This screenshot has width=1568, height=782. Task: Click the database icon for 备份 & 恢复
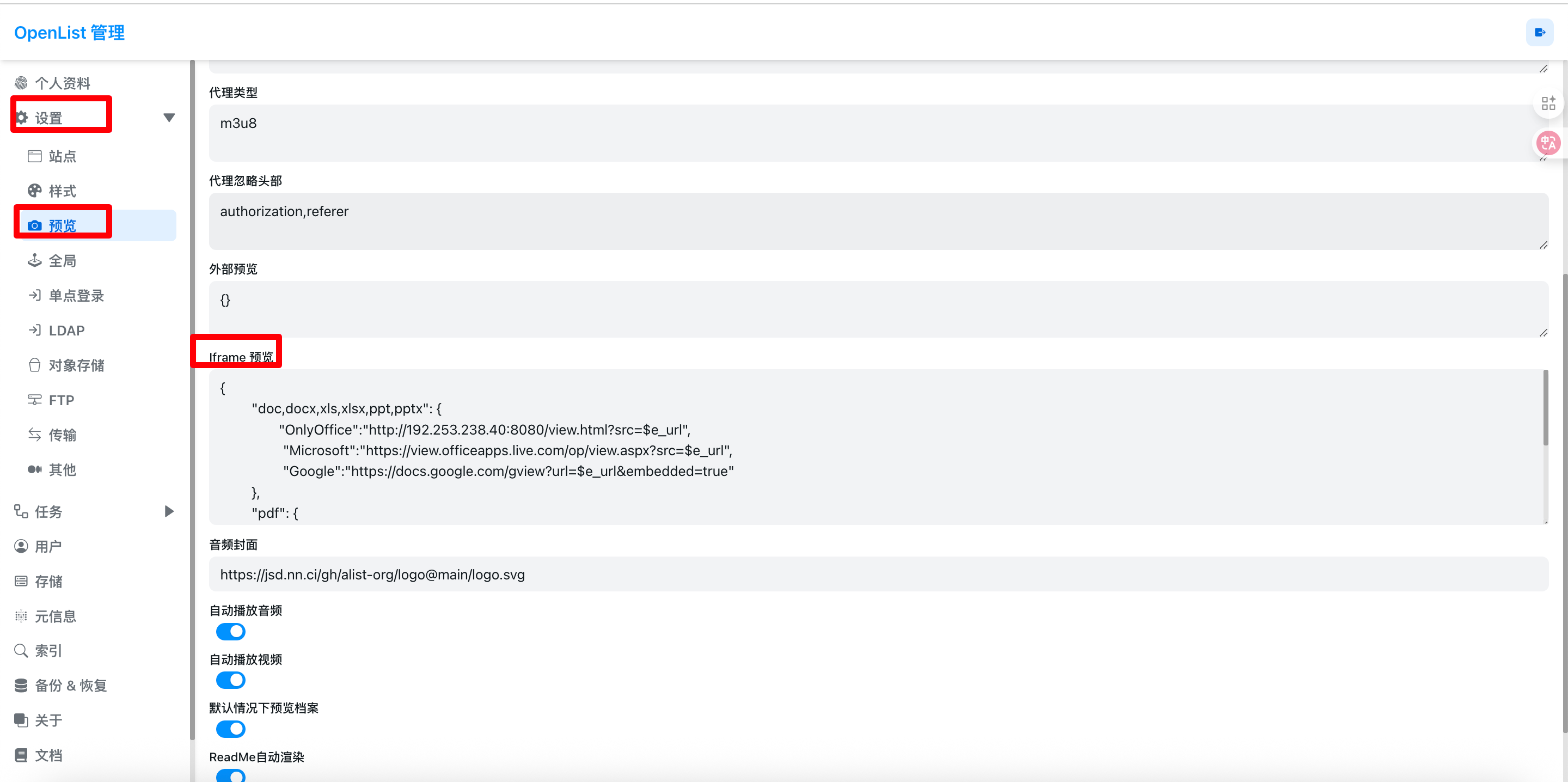click(x=21, y=685)
